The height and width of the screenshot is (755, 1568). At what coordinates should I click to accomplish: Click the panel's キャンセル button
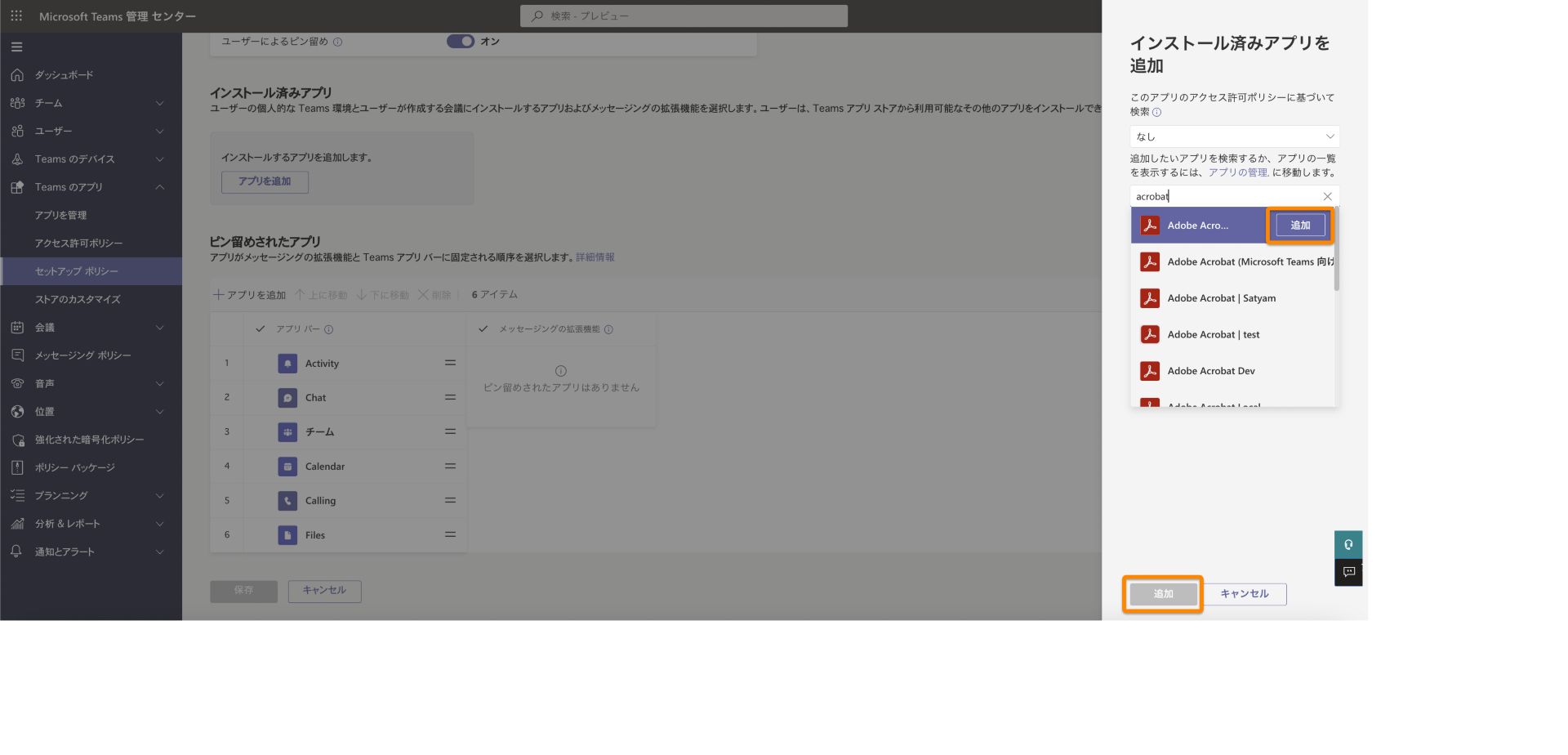point(1245,594)
